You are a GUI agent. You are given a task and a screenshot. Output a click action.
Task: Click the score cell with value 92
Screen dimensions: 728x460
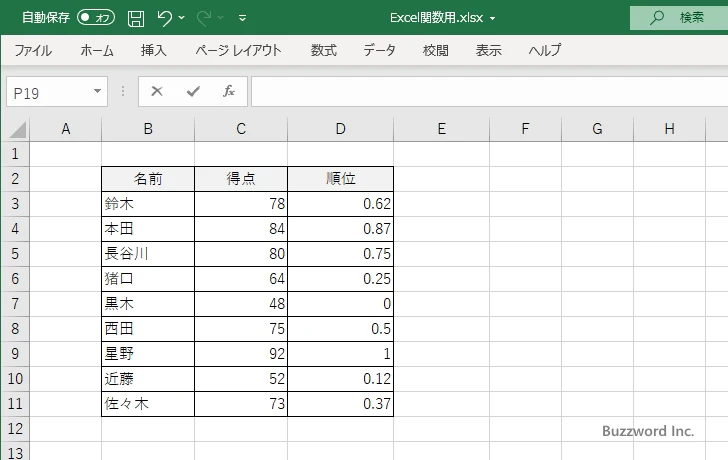[x=240, y=354]
